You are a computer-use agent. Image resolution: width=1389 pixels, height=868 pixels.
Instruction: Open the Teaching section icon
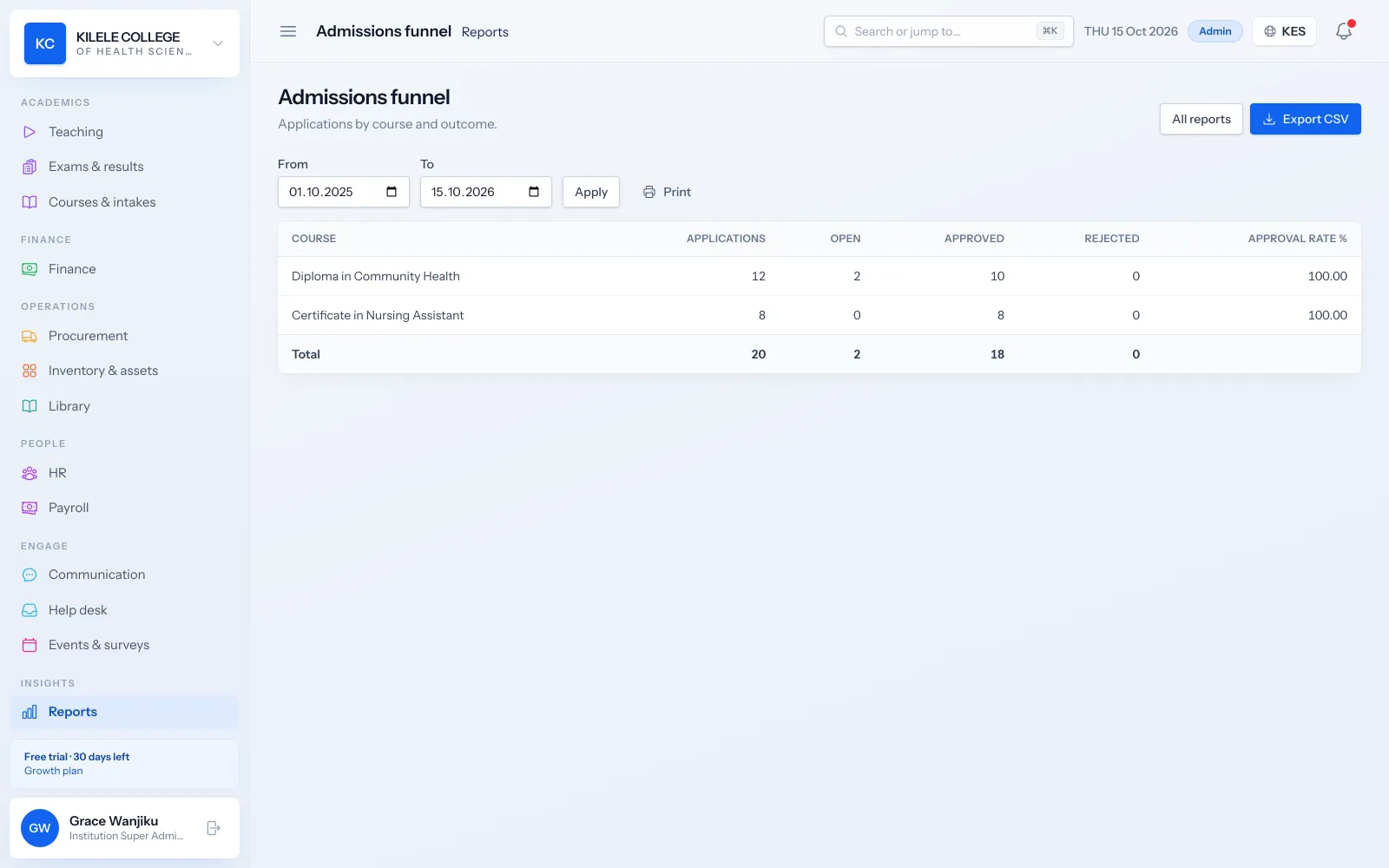(30, 132)
